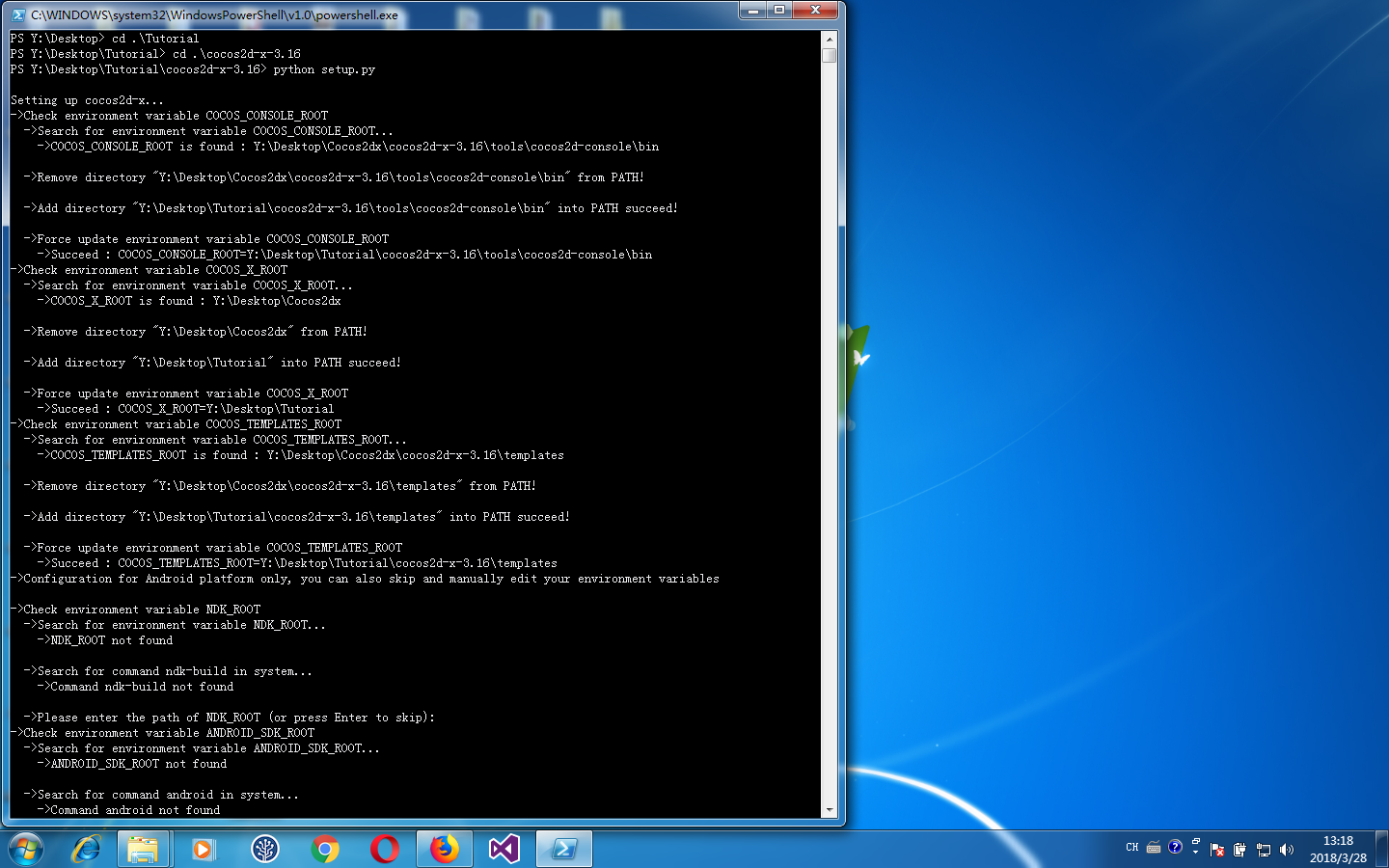The height and width of the screenshot is (868, 1389).
Task: Click 'Please enter the path of NDK_ROOT' prompt
Action: coord(230,718)
